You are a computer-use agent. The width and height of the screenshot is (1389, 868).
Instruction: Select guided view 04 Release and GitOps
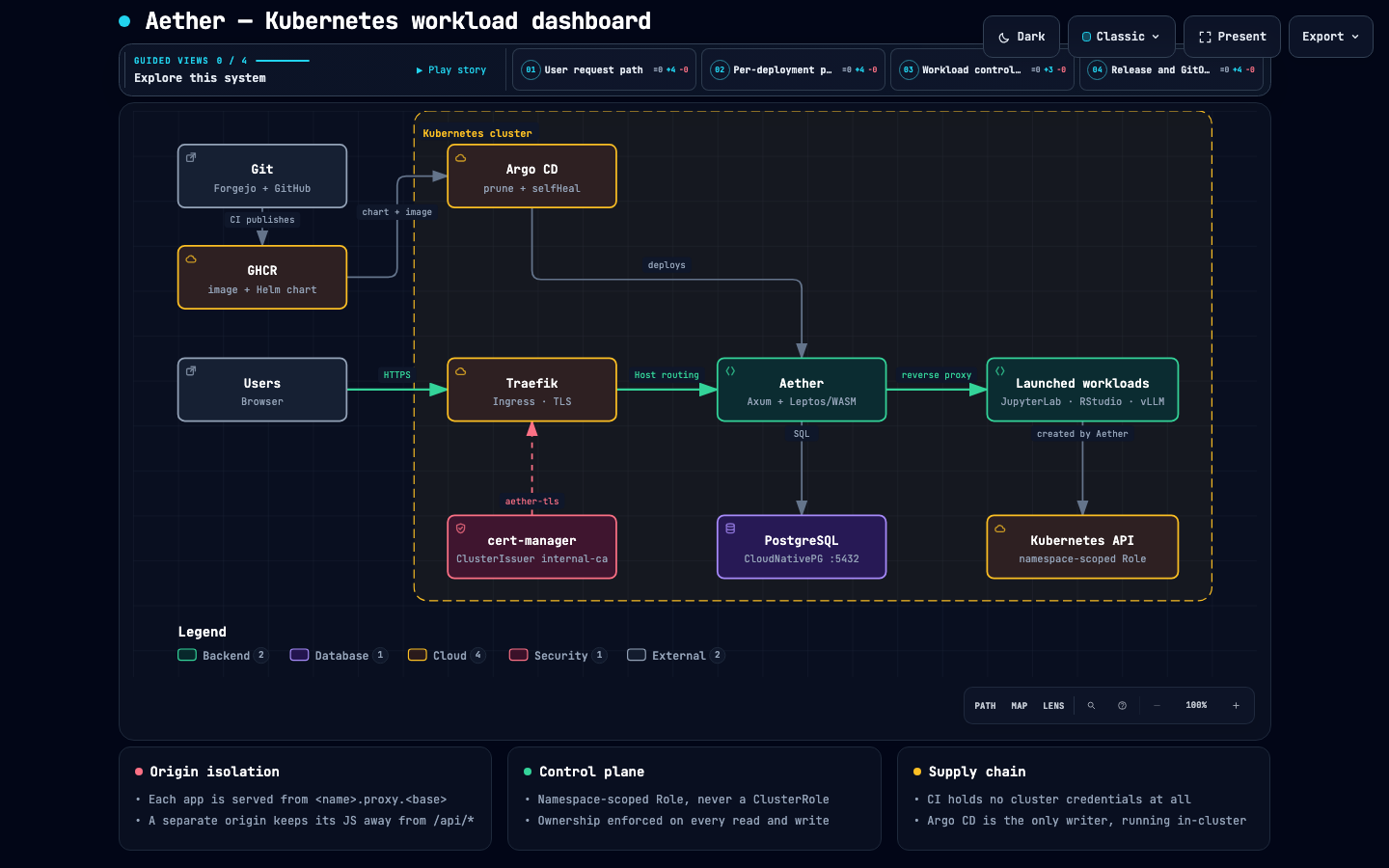[1171, 69]
